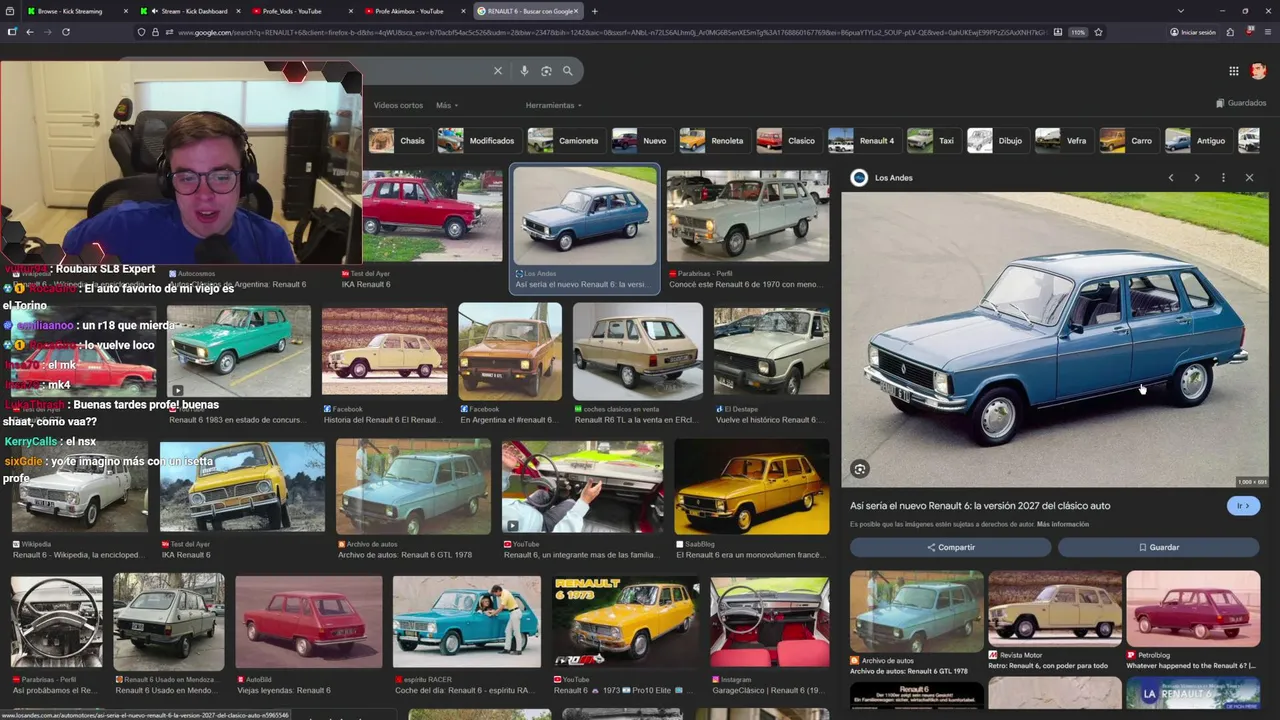1280x720 pixels.
Task: Open Google Lens image search icon
Action: coord(546,71)
